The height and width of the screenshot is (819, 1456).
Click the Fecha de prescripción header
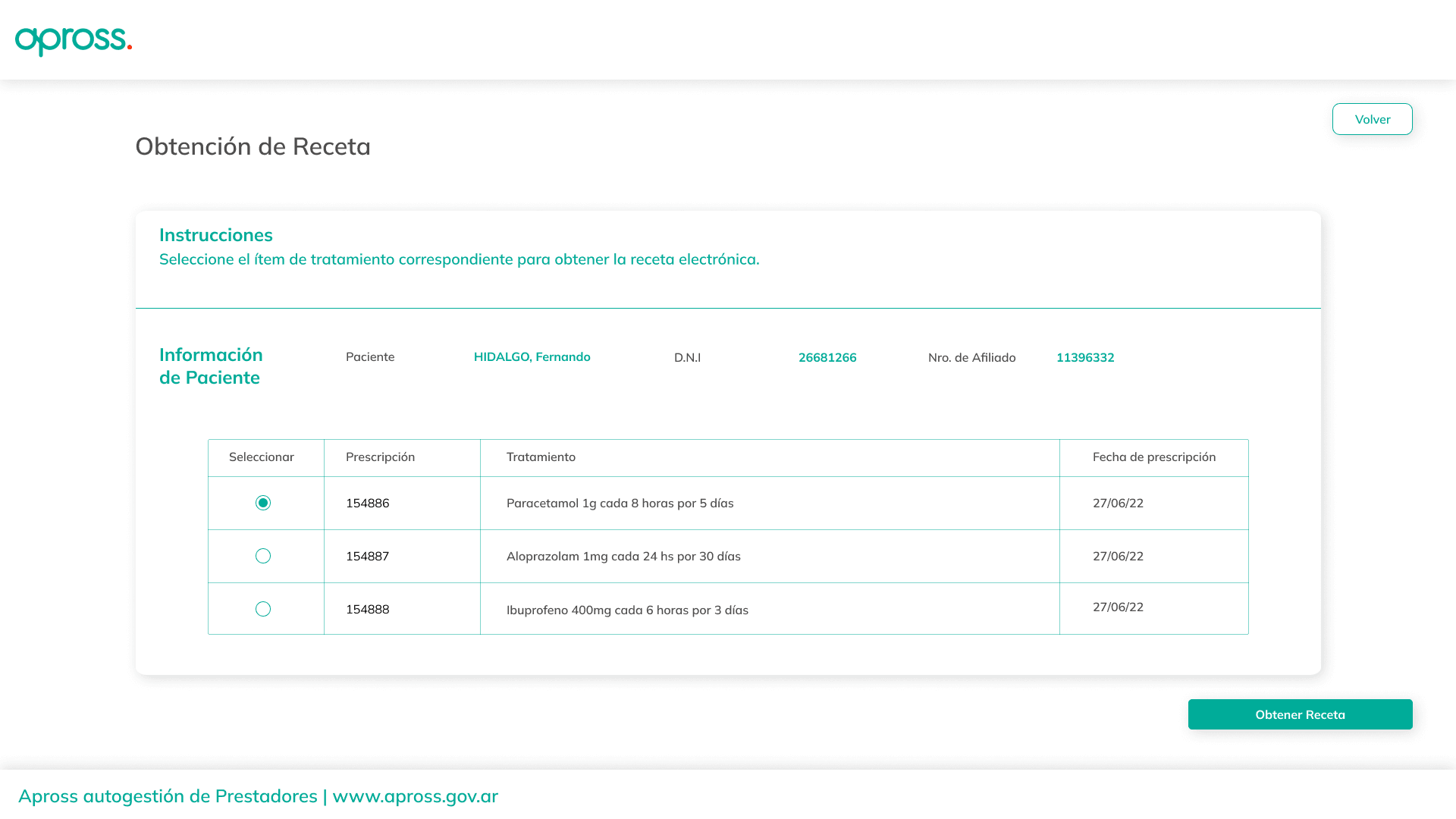pyautogui.click(x=1154, y=457)
